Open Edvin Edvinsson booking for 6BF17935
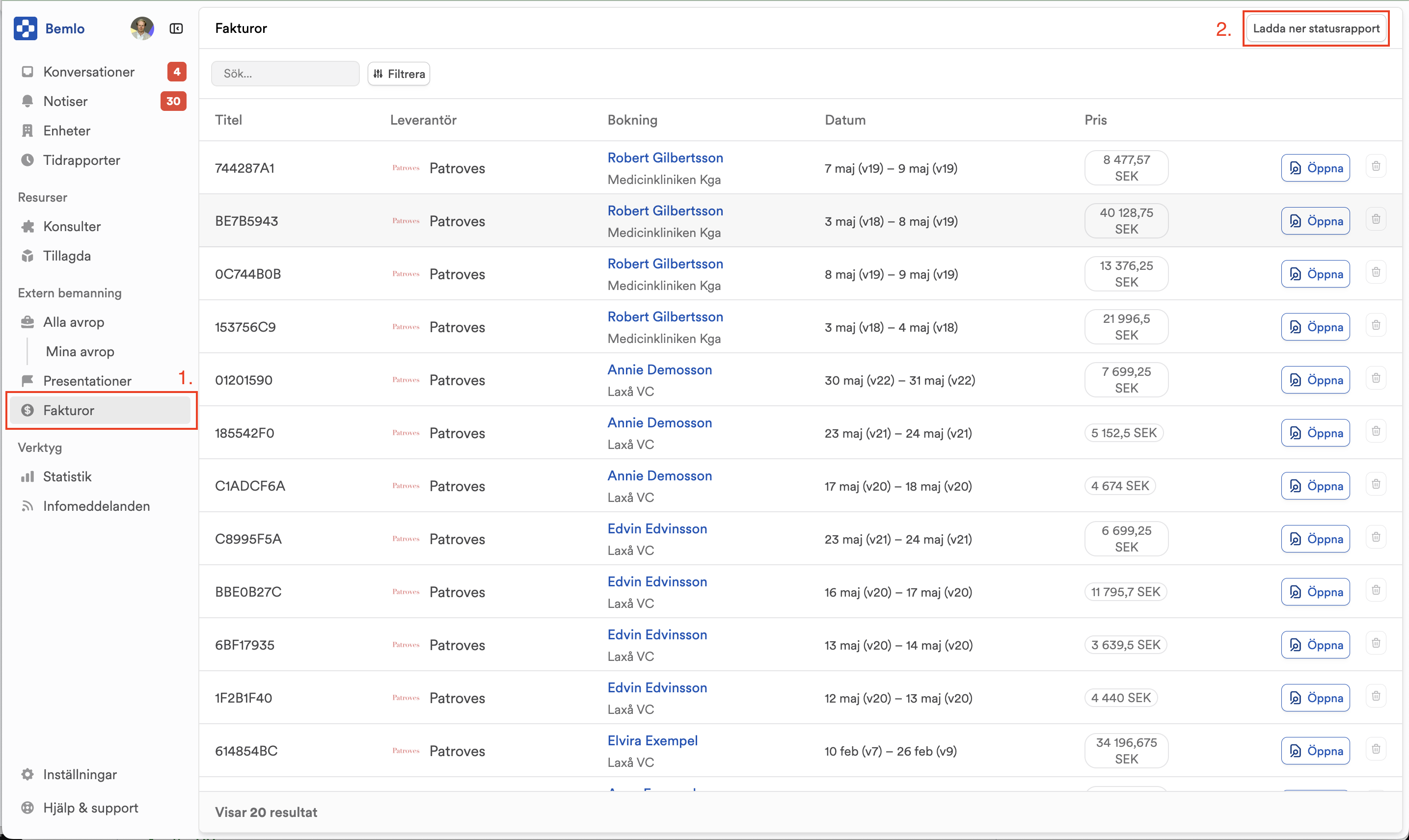The image size is (1409, 840). tap(657, 635)
